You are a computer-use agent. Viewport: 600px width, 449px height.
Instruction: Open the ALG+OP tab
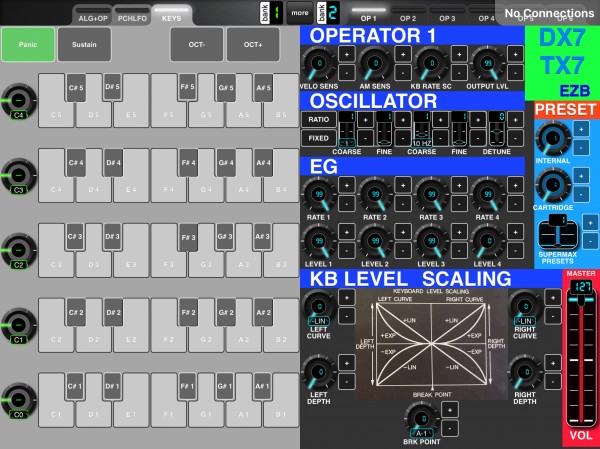[93, 15]
